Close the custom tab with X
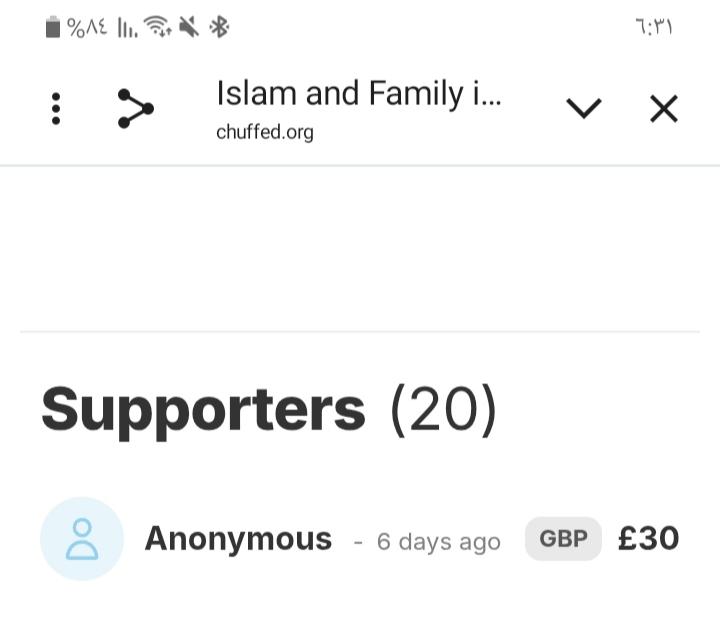Screen dimensions: 720x617 point(664,109)
